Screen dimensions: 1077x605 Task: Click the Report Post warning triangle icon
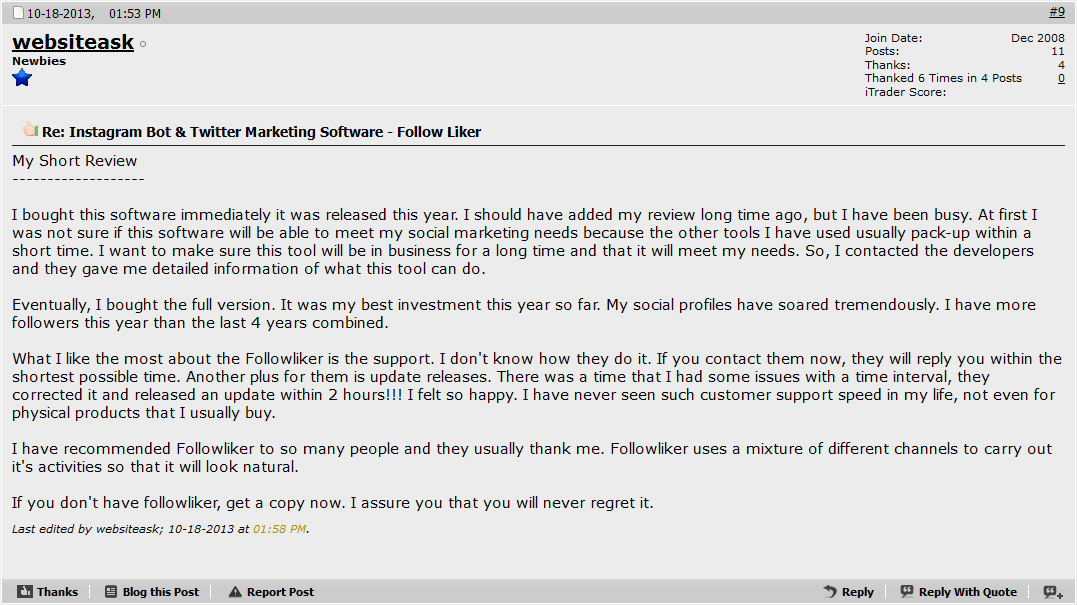235,592
